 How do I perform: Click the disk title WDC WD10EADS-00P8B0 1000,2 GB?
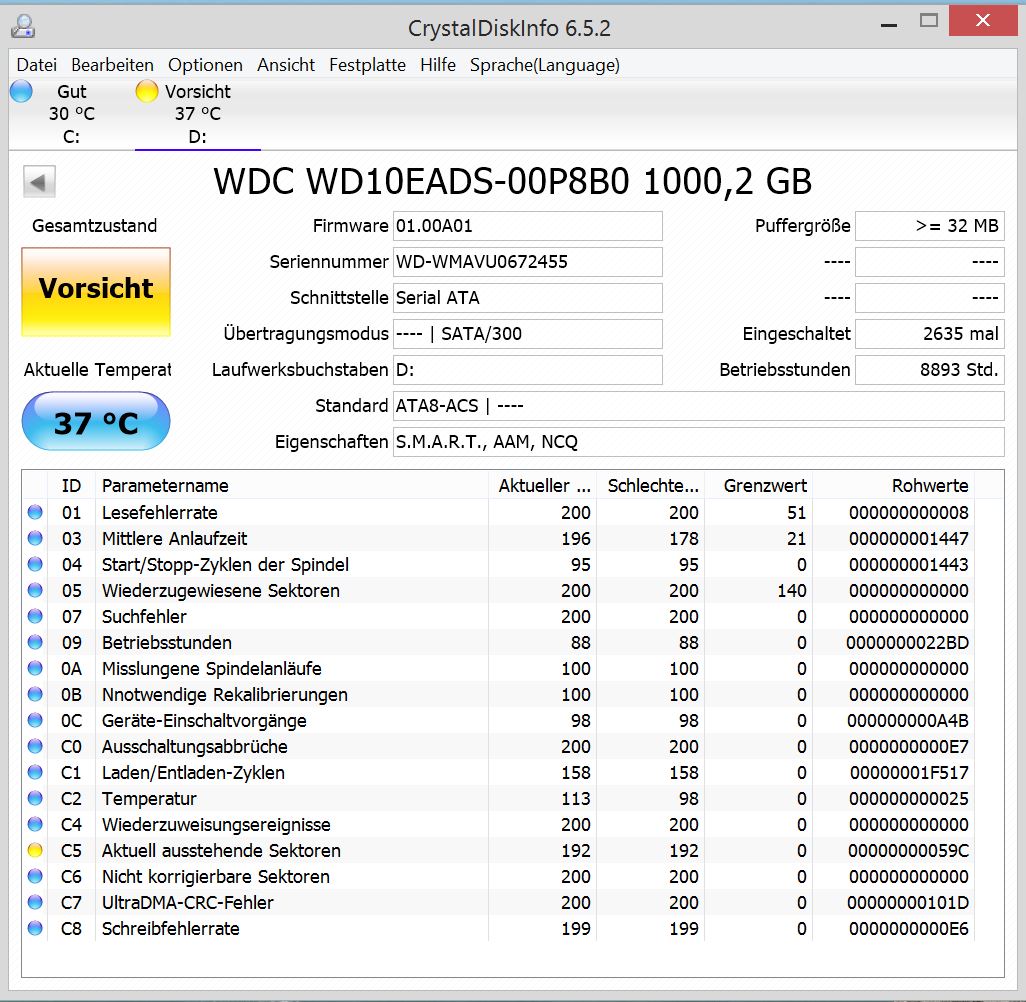[x=512, y=181]
